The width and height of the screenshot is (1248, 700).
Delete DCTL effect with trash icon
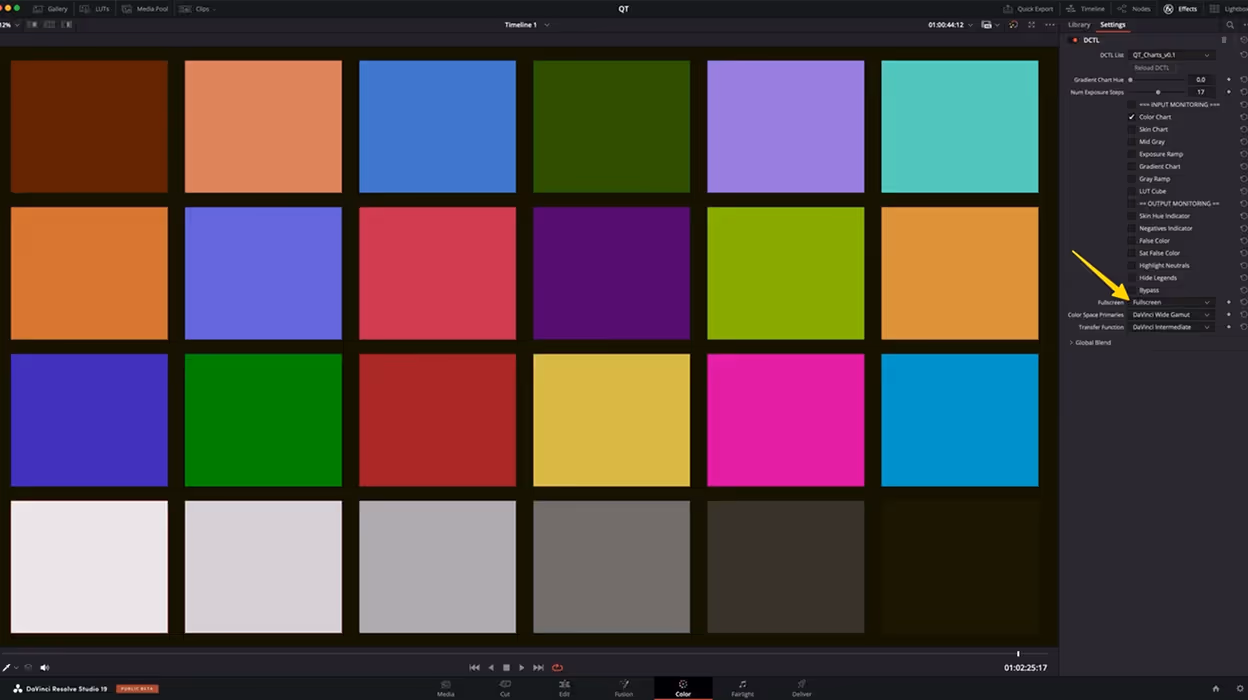pos(1224,40)
